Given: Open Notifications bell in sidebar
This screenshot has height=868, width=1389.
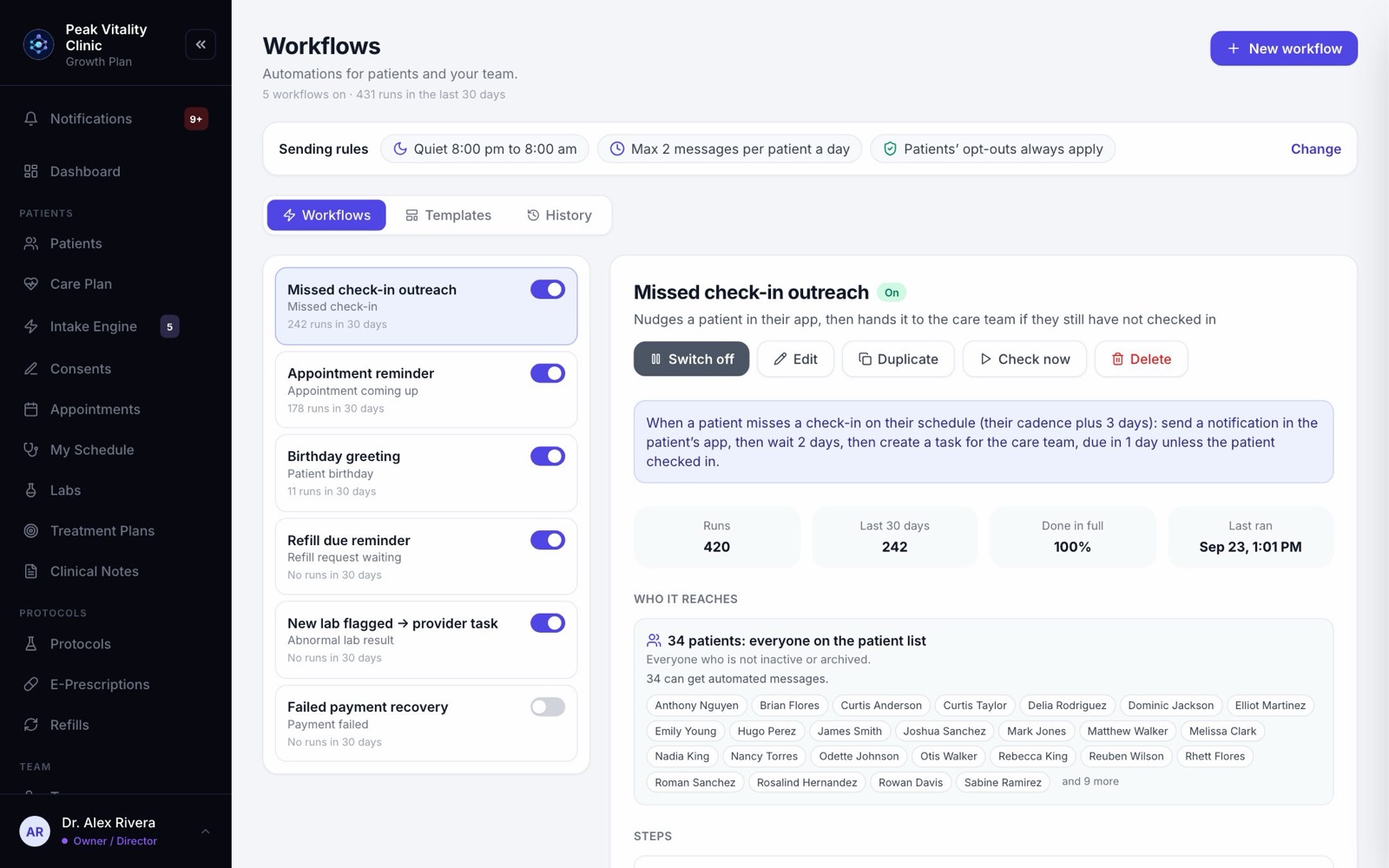Looking at the screenshot, I should coord(31,119).
